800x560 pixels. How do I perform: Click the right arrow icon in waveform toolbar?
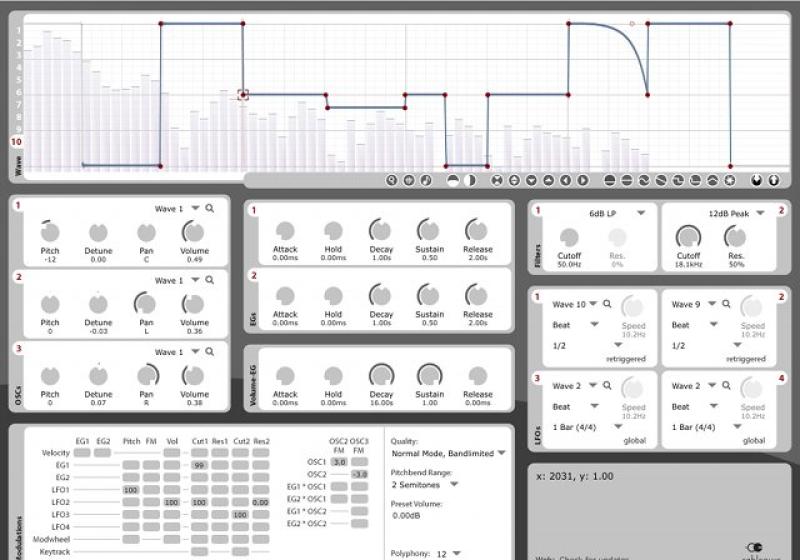pos(583,180)
